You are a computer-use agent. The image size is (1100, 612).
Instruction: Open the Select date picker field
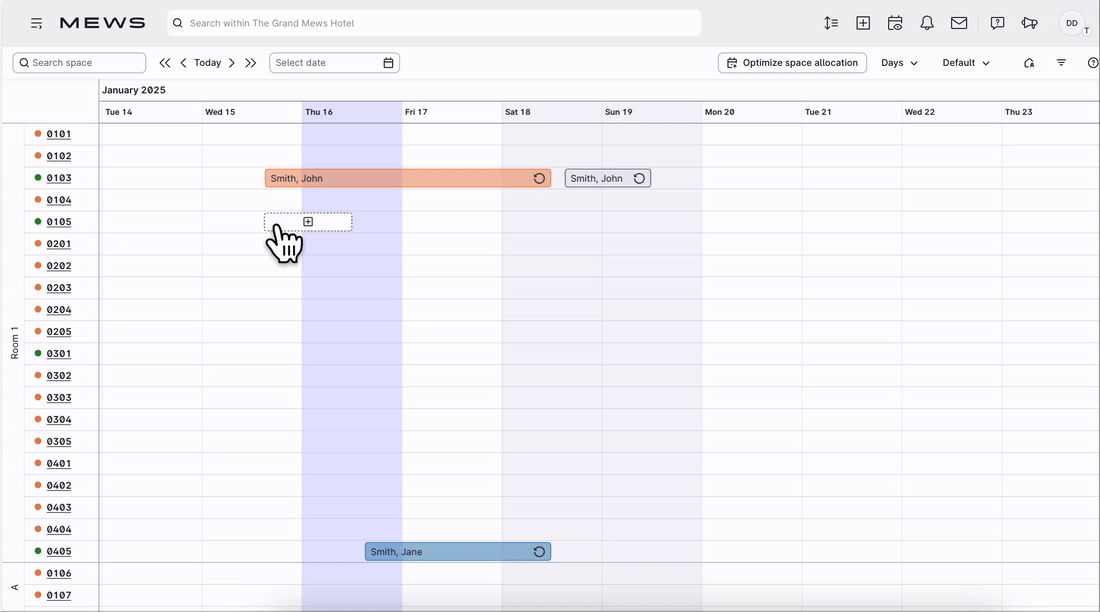pyautogui.click(x=334, y=63)
